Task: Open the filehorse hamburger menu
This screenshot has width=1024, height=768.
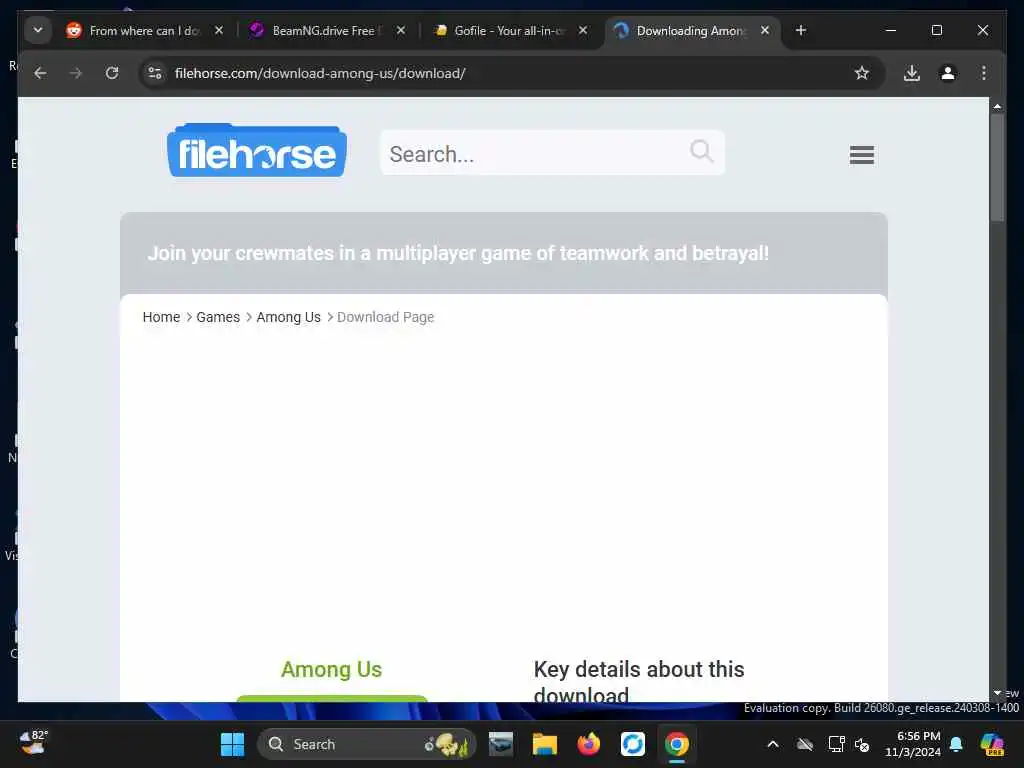Action: 861,155
